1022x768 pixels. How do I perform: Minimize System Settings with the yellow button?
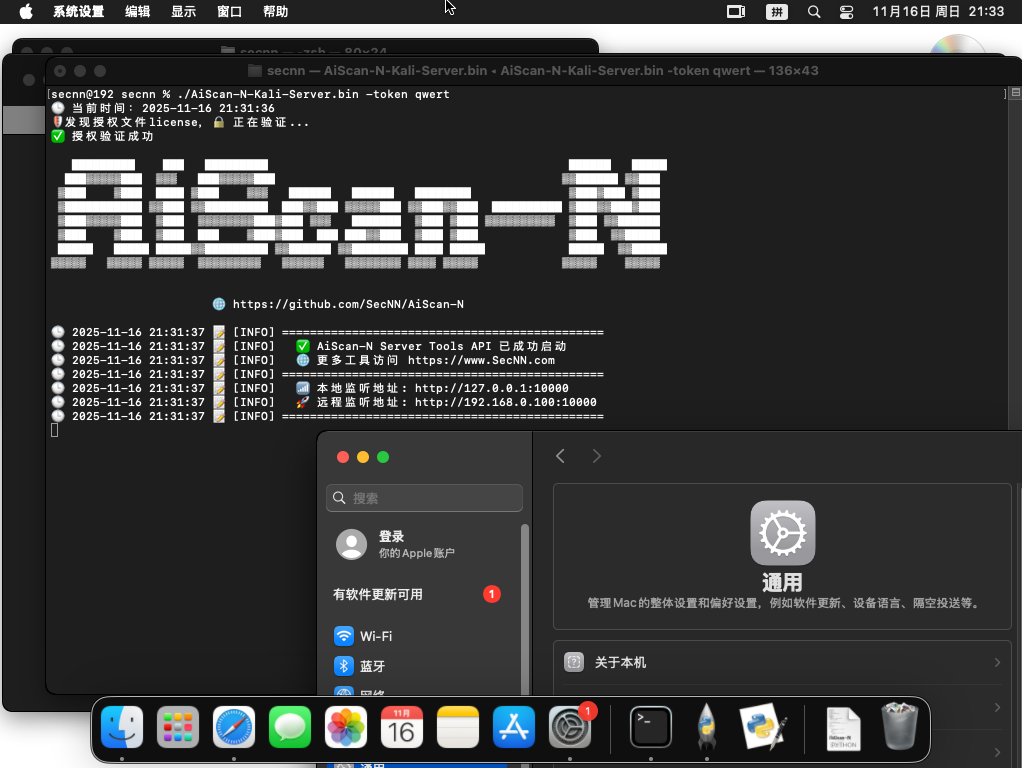click(363, 457)
